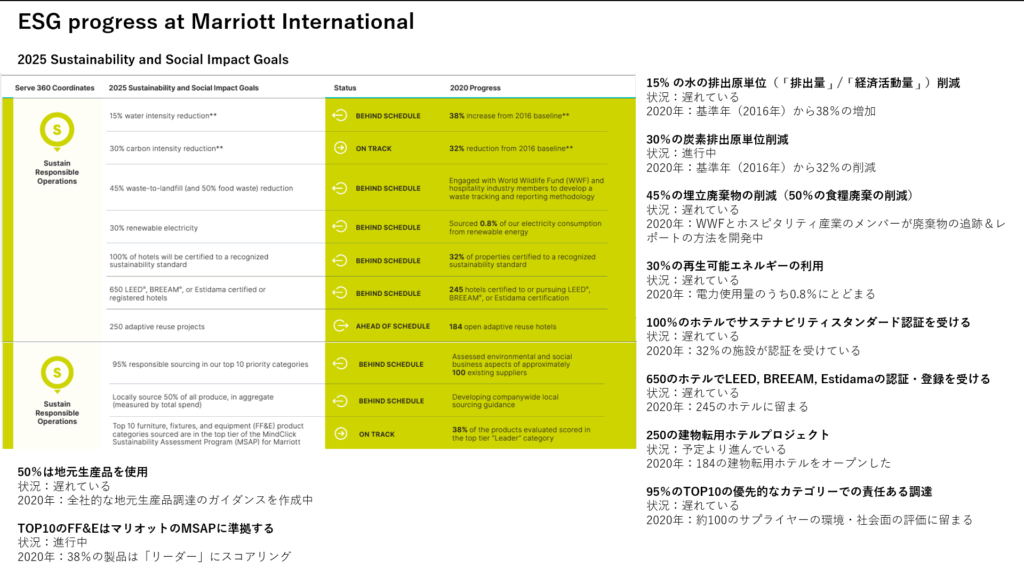
Task: Click progress text 'Sourced 0.8% of our electricity consumption'
Action: pyautogui.click(x=525, y=227)
